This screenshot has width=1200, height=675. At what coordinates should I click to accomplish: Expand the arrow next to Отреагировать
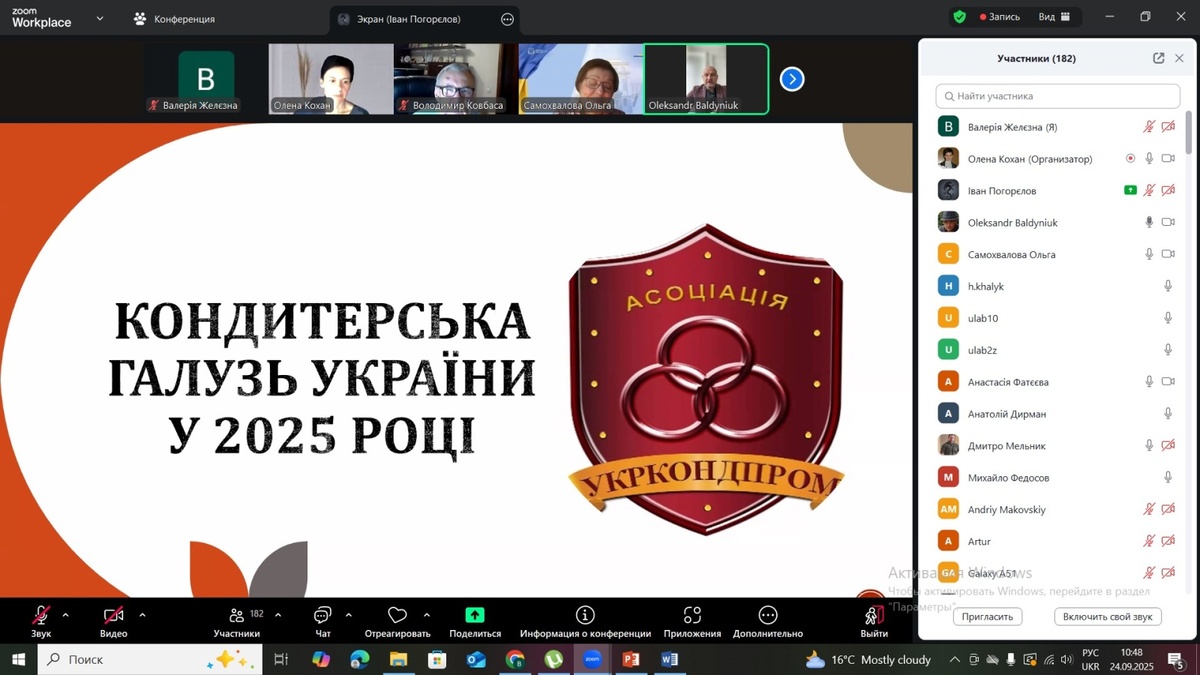[427, 615]
